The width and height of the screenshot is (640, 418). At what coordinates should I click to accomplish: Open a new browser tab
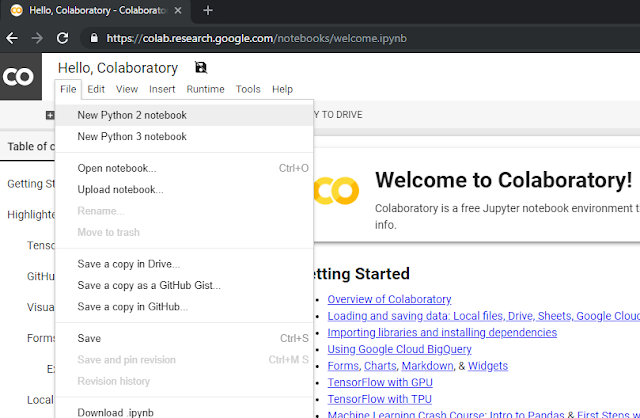point(208,10)
